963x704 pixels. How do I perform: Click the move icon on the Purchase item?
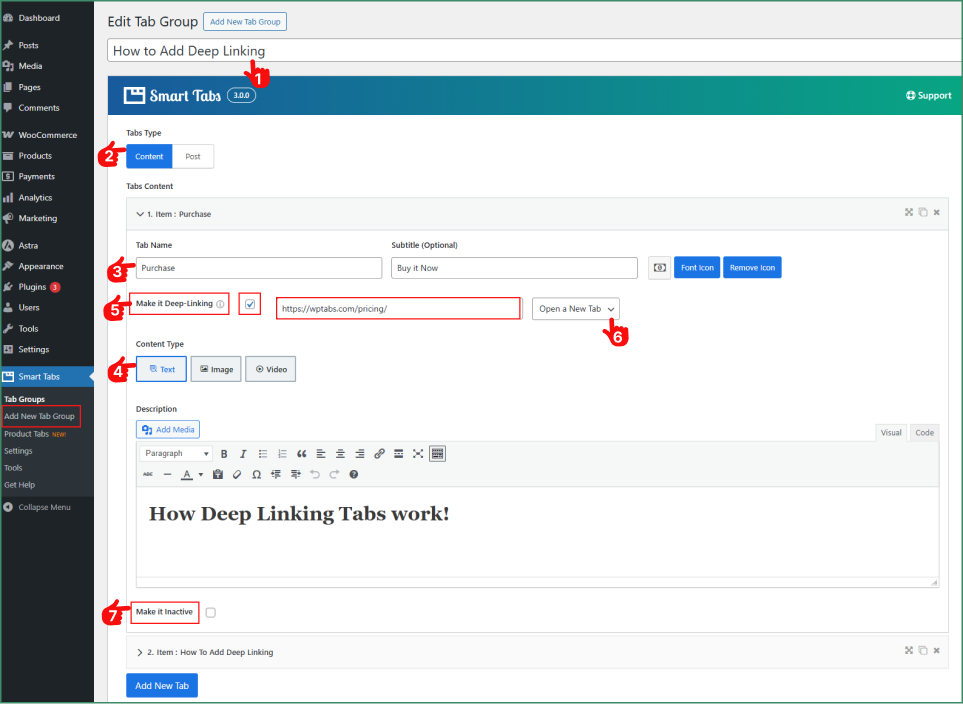point(909,212)
